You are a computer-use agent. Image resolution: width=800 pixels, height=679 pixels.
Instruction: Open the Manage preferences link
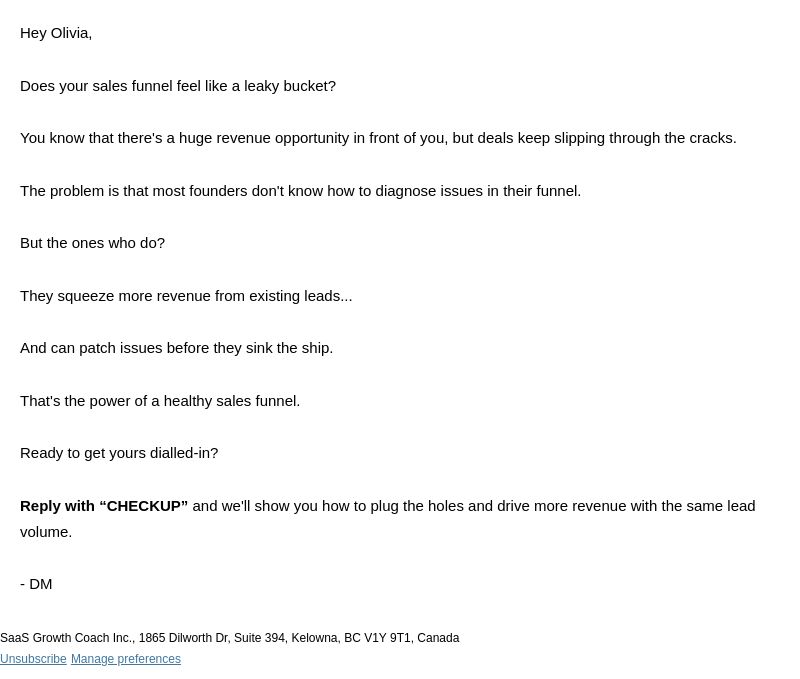pyautogui.click(x=126, y=659)
